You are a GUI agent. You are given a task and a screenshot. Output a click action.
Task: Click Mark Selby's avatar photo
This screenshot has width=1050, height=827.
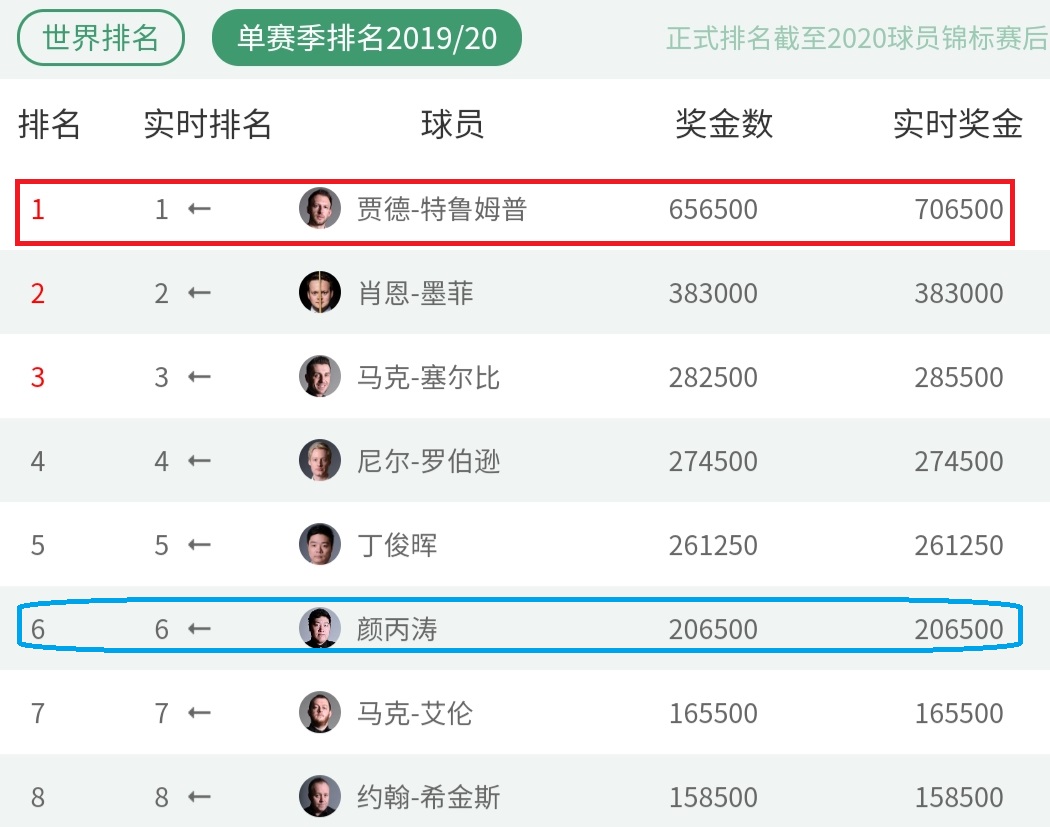(x=319, y=378)
